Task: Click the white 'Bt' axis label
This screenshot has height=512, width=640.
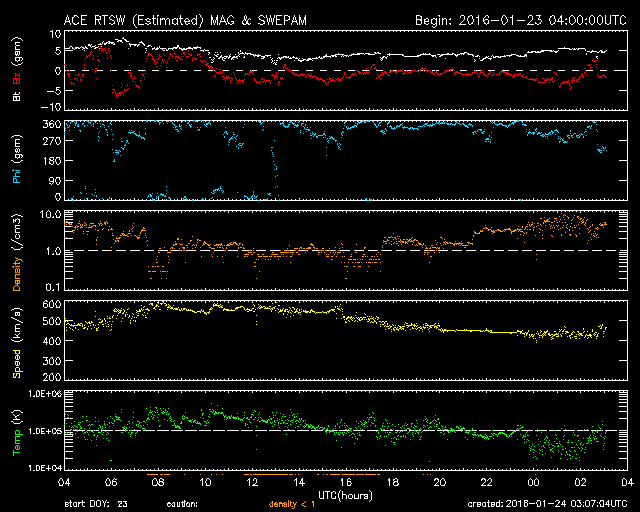Action: point(17,96)
